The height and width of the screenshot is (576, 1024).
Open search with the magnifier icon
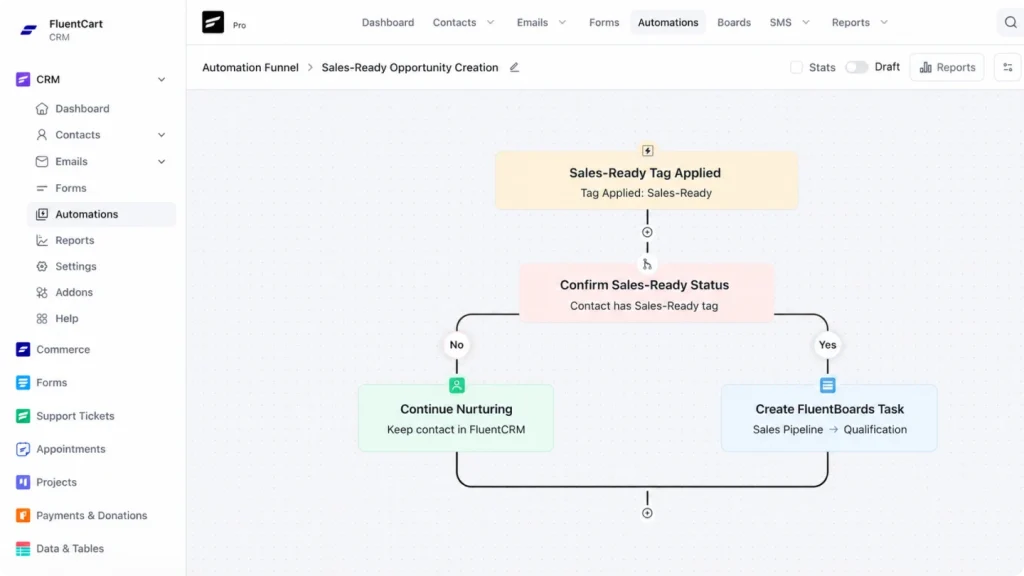click(1010, 22)
